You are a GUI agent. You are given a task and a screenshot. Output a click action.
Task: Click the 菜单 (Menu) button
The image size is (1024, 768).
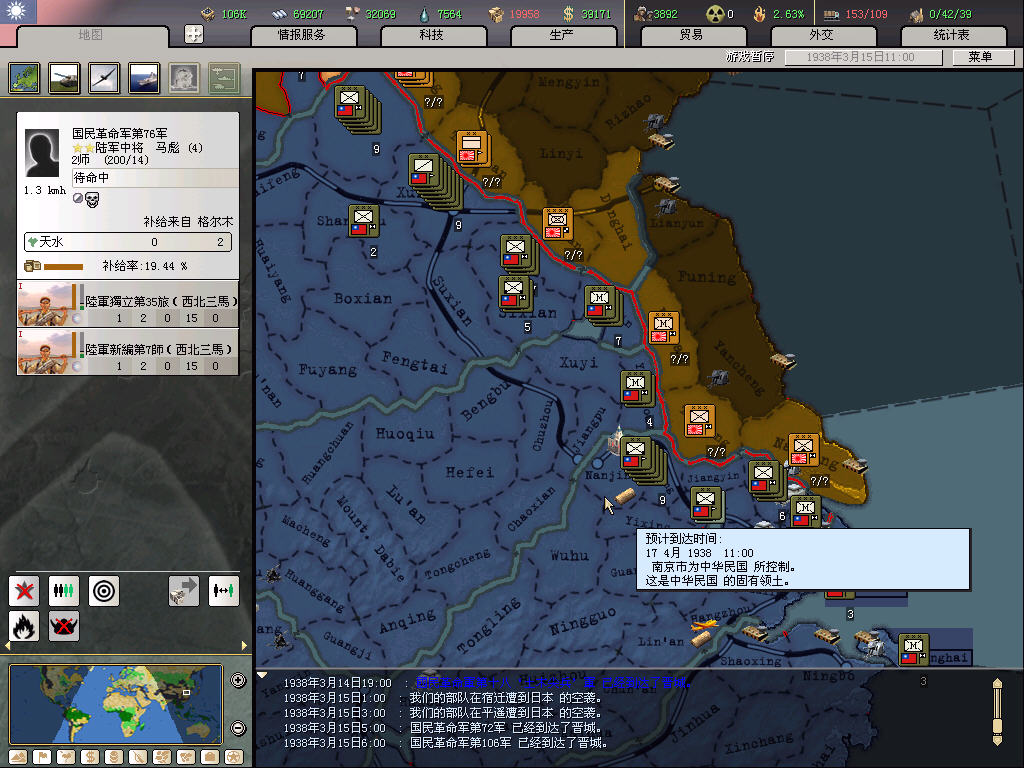(979, 57)
